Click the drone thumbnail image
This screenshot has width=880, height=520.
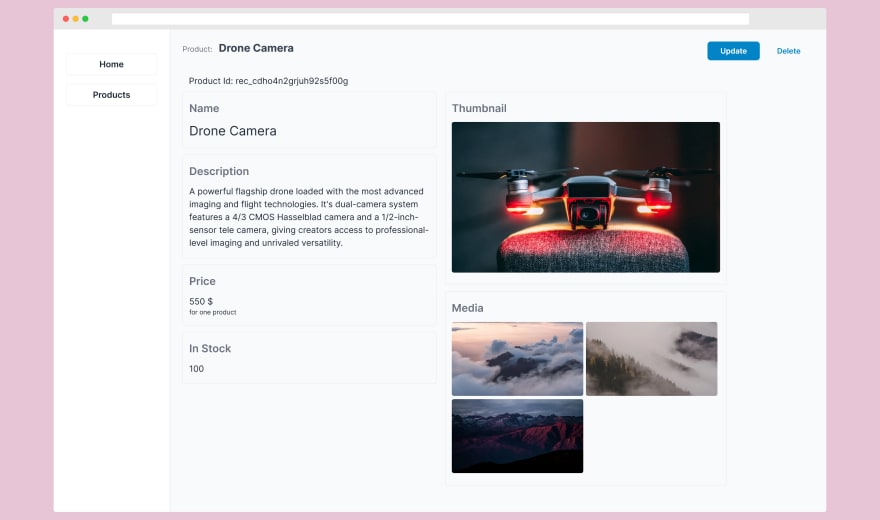tap(585, 197)
